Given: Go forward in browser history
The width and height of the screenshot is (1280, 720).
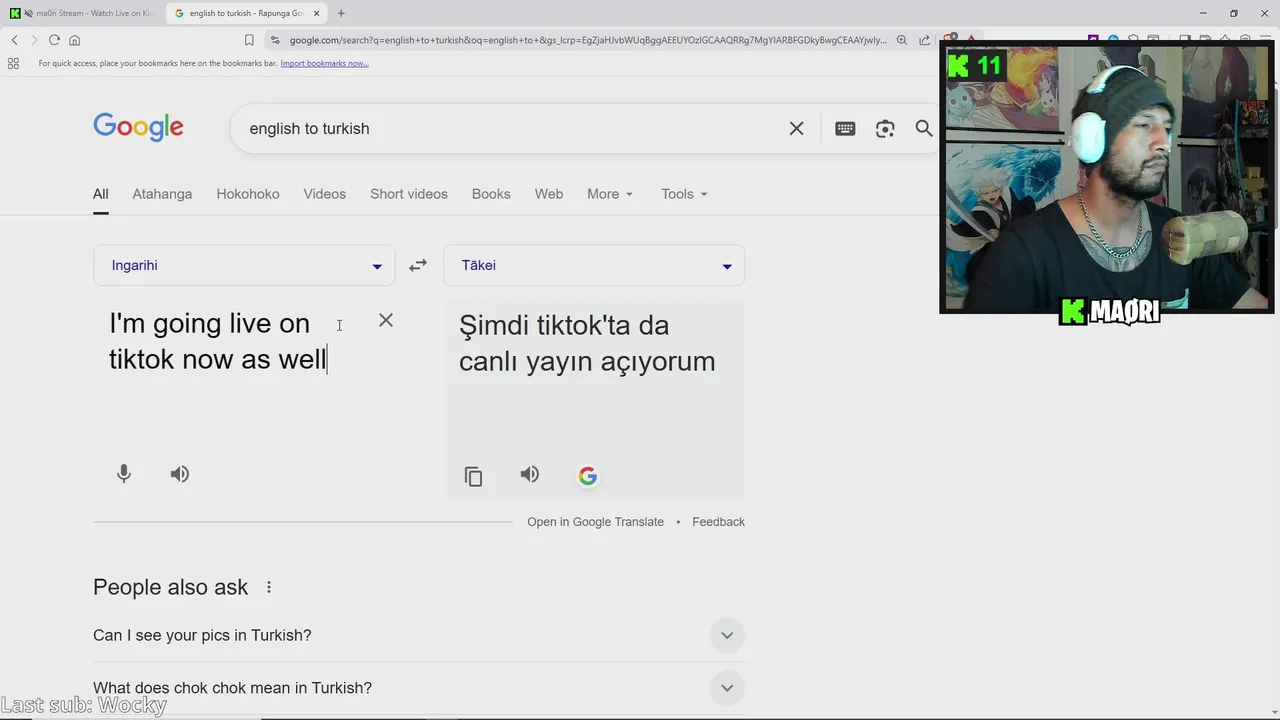Looking at the screenshot, I should pyautogui.click(x=34, y=40).
